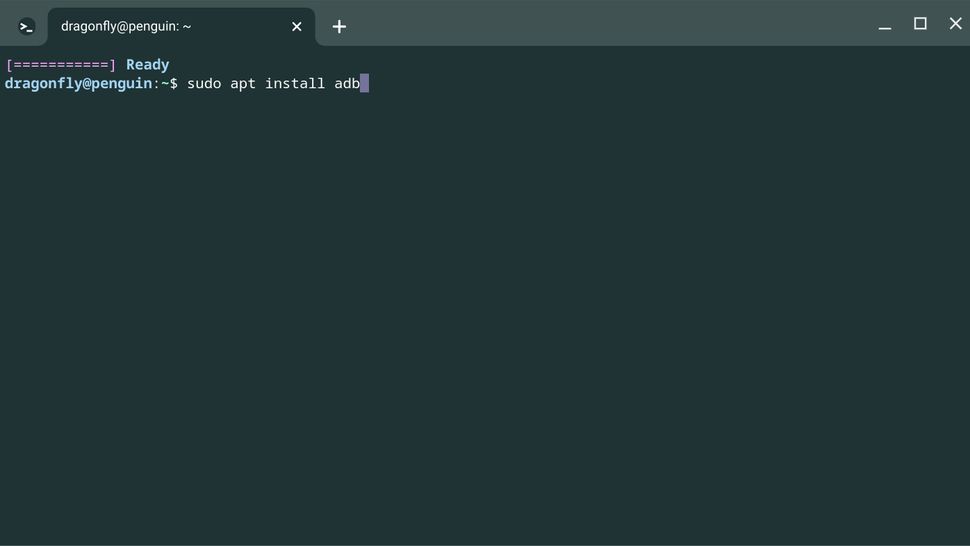Image resolution: width=970 pixels, height=546 pixels.
Task: Click empty title bar area beside new-tab button
Action: 600,25
